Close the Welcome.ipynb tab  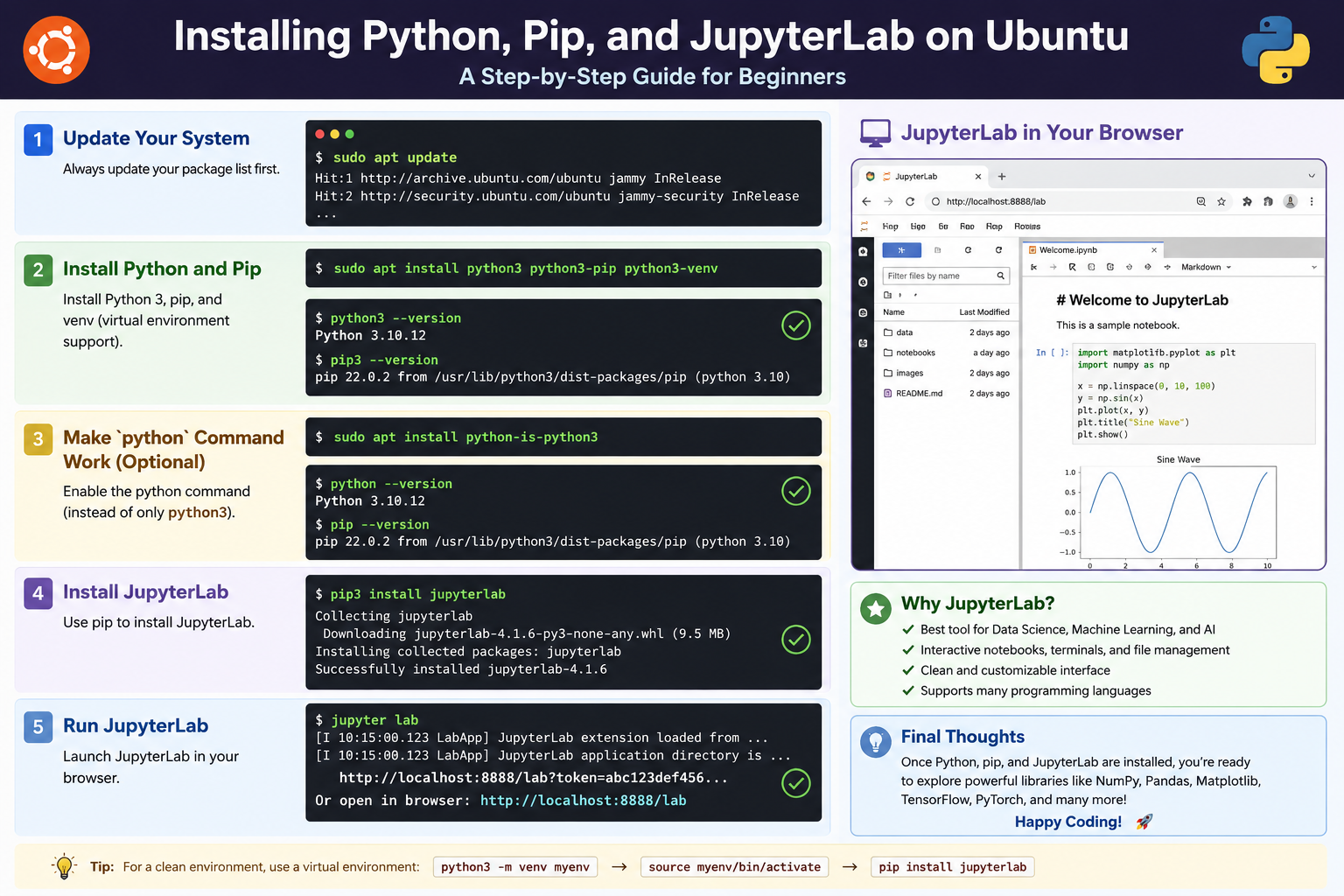point(1154,250)
